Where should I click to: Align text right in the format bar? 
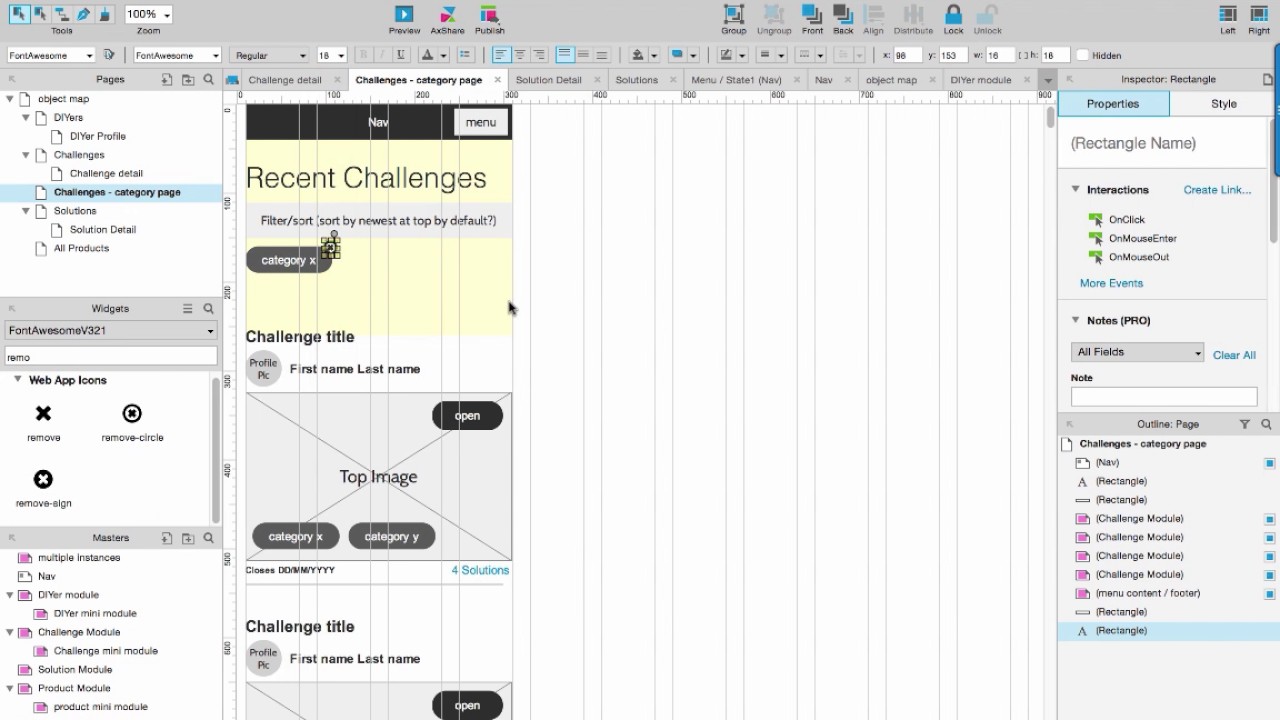pos(539,55)
